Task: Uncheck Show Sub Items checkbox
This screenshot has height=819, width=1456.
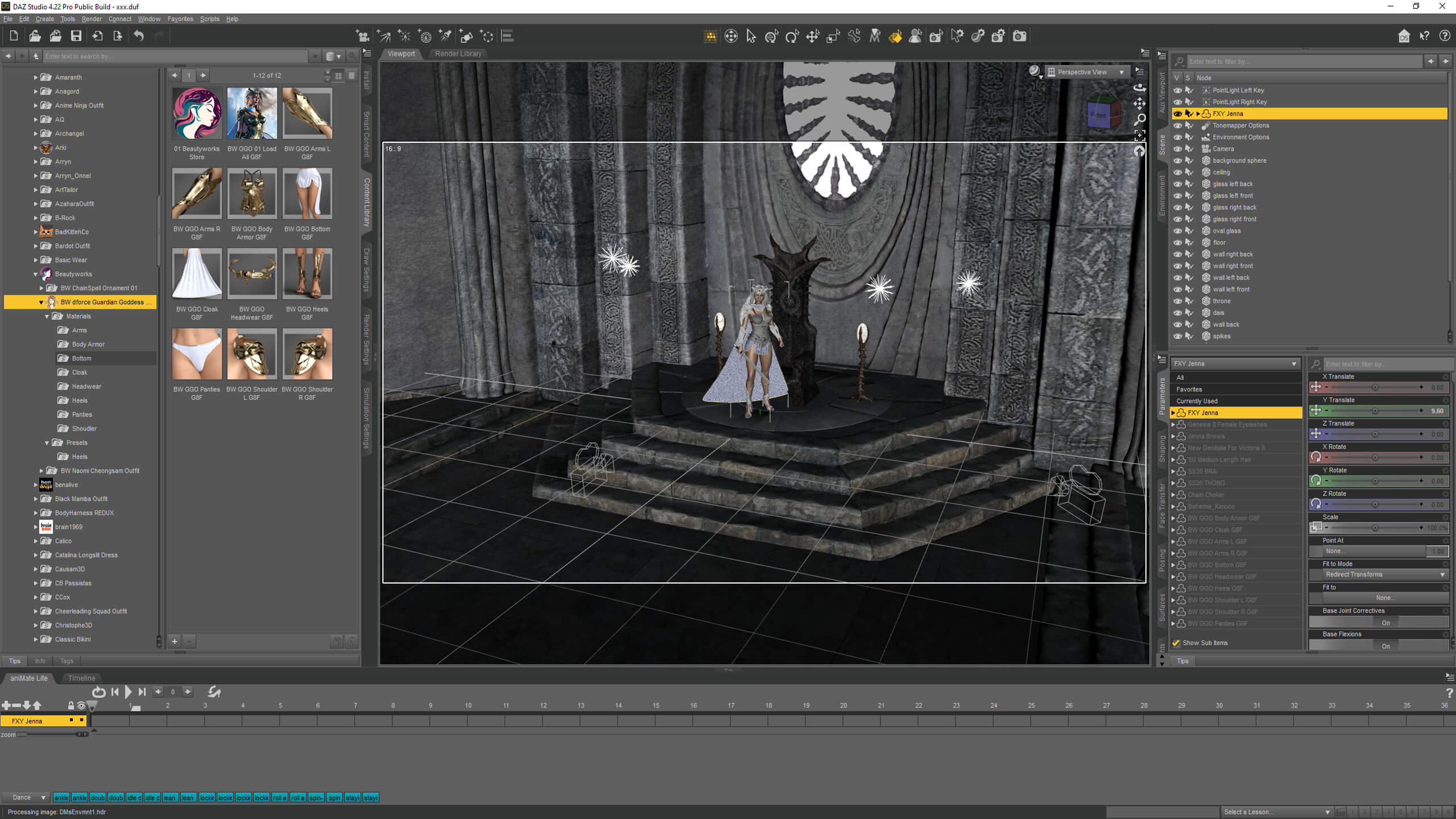Action: pos(1176,643)
